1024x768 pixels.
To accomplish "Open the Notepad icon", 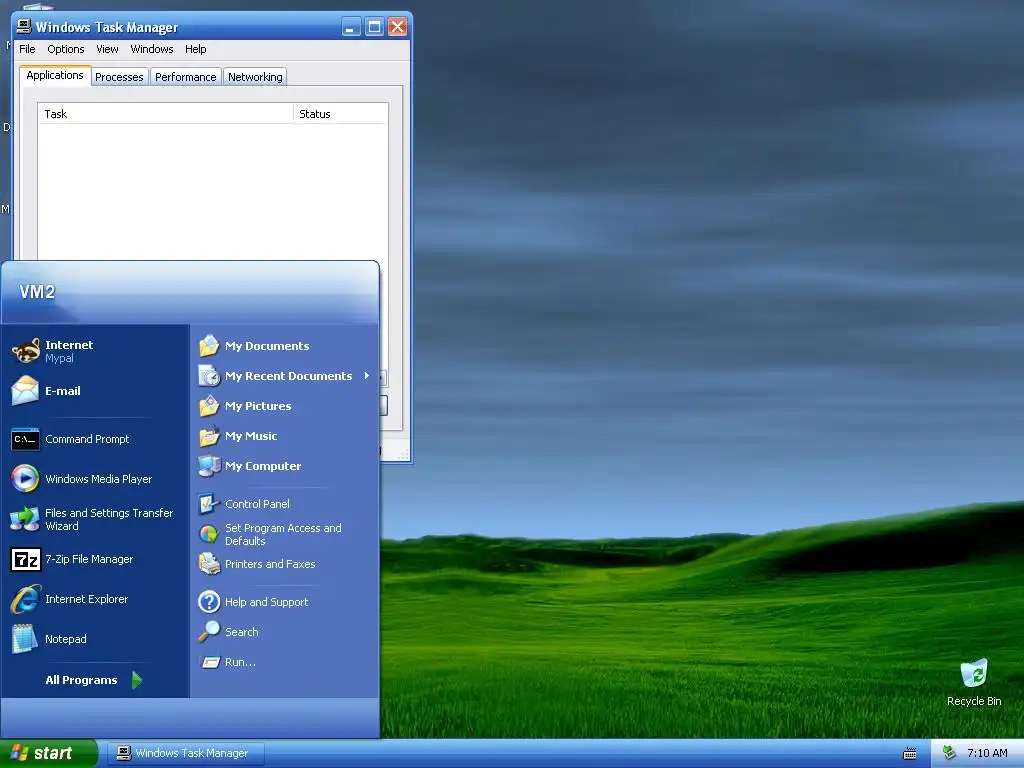I will pyautogui.click(x=25, y=639).
